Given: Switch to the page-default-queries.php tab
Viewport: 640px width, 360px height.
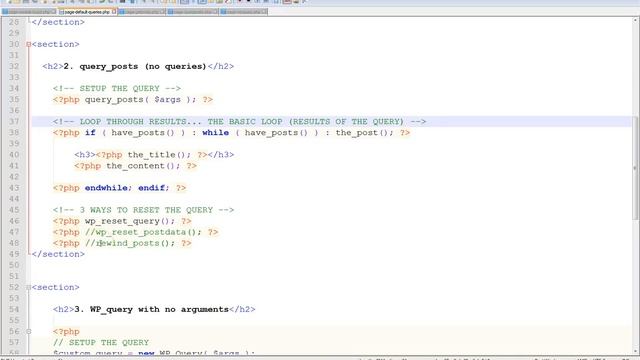Looking at the screenshot, I should coord(87,12).
